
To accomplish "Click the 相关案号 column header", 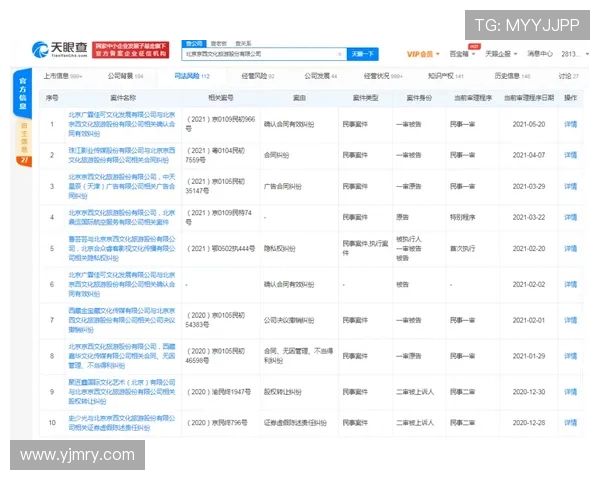I will [x=221, y=98].
